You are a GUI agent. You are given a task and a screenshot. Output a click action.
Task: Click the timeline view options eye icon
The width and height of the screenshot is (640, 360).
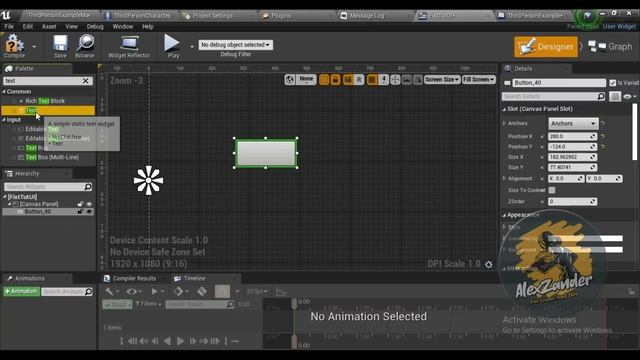click(x=131, y=291)
